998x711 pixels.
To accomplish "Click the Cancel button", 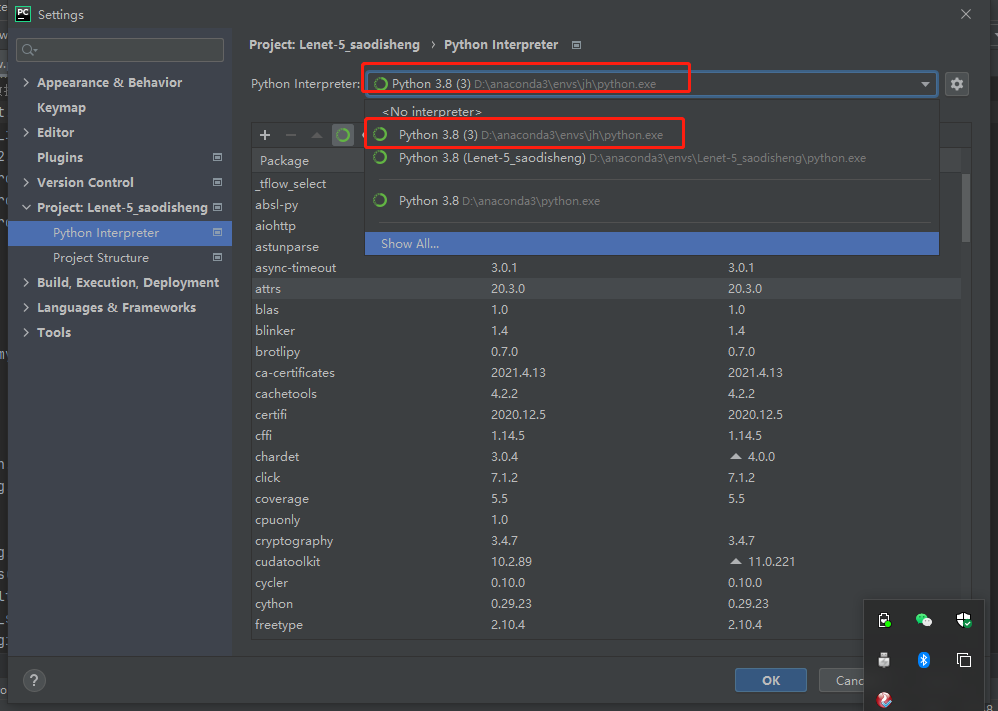I will click(x=841, y=680).
